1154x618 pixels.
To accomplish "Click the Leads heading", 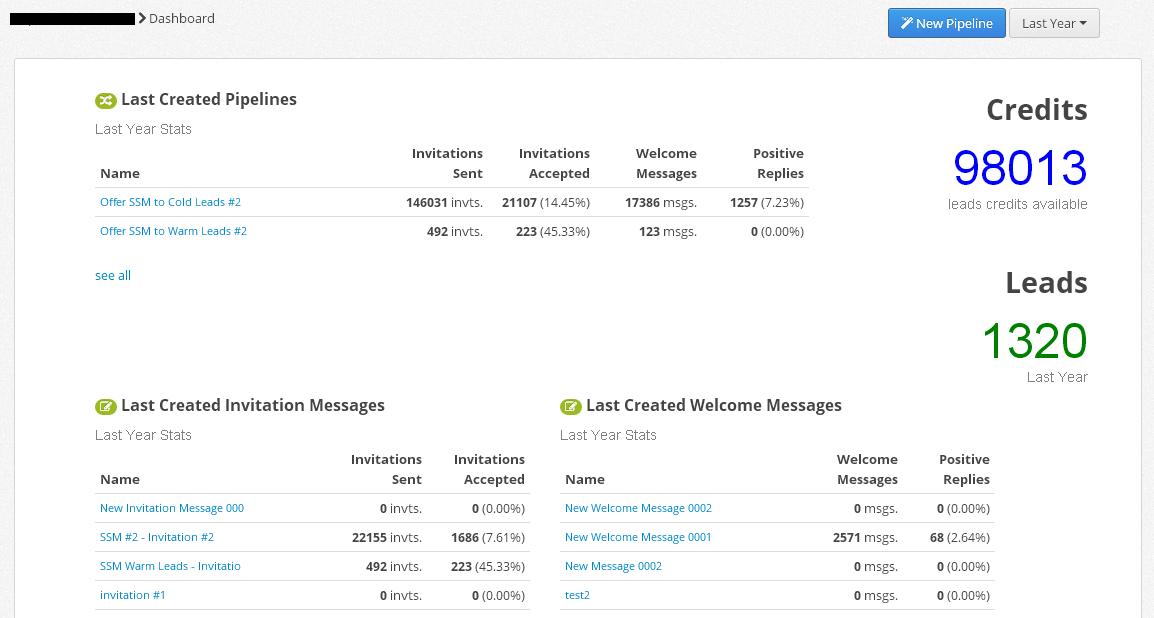I will pyautogui.click(x=1047, y=283).
